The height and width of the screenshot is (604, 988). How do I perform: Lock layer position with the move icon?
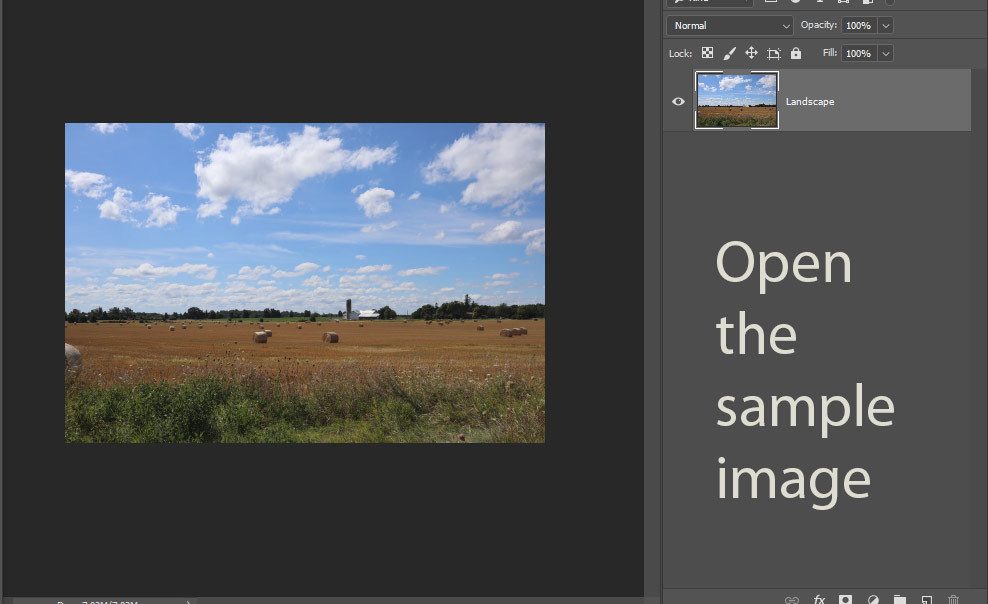tap(751, 53)
